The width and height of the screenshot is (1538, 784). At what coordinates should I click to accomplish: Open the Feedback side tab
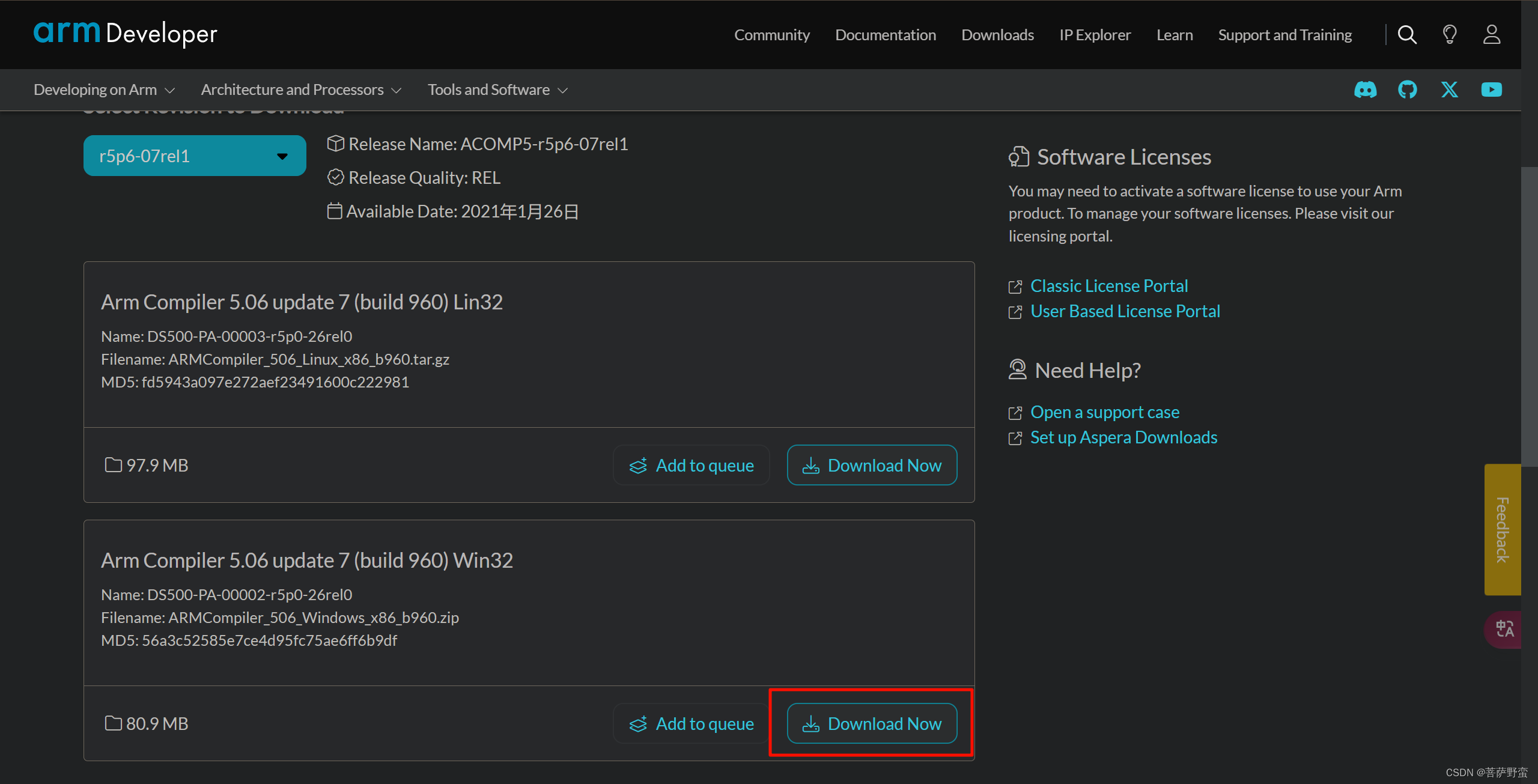coord(1502,529)
